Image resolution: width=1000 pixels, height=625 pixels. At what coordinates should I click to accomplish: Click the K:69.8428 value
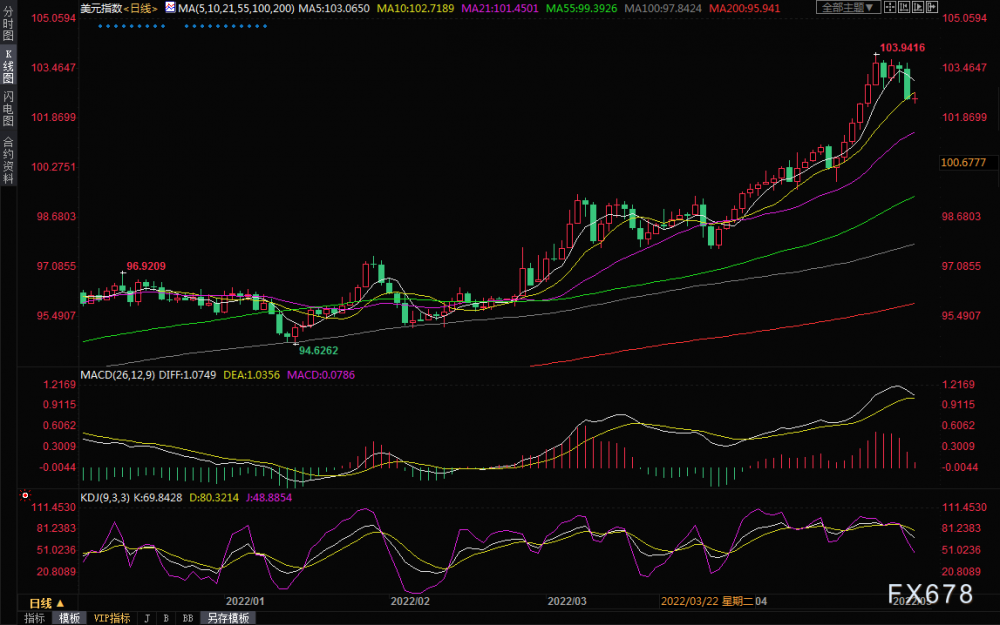[159, 497]
